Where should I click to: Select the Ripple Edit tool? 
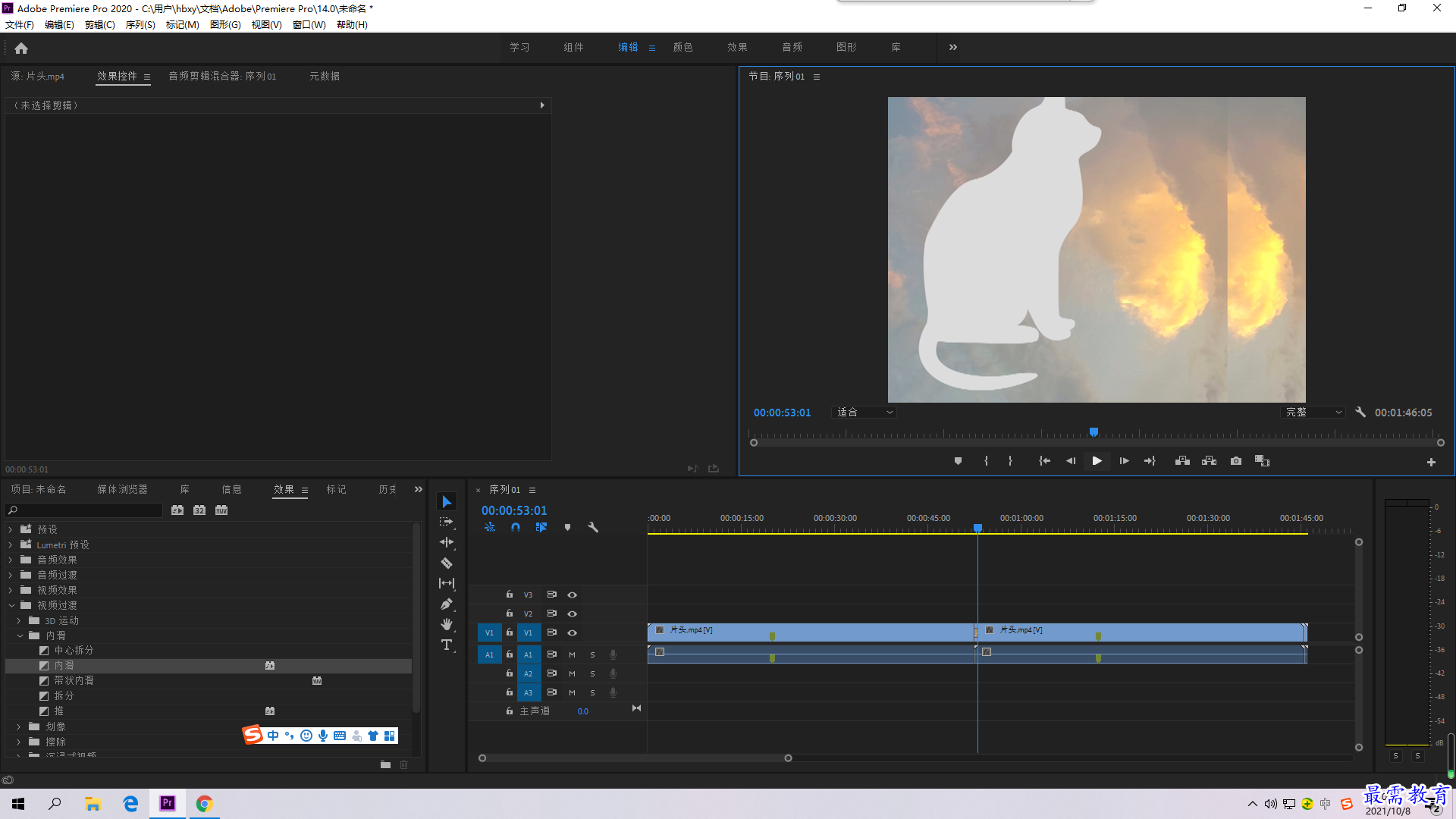tap(447, 542)
